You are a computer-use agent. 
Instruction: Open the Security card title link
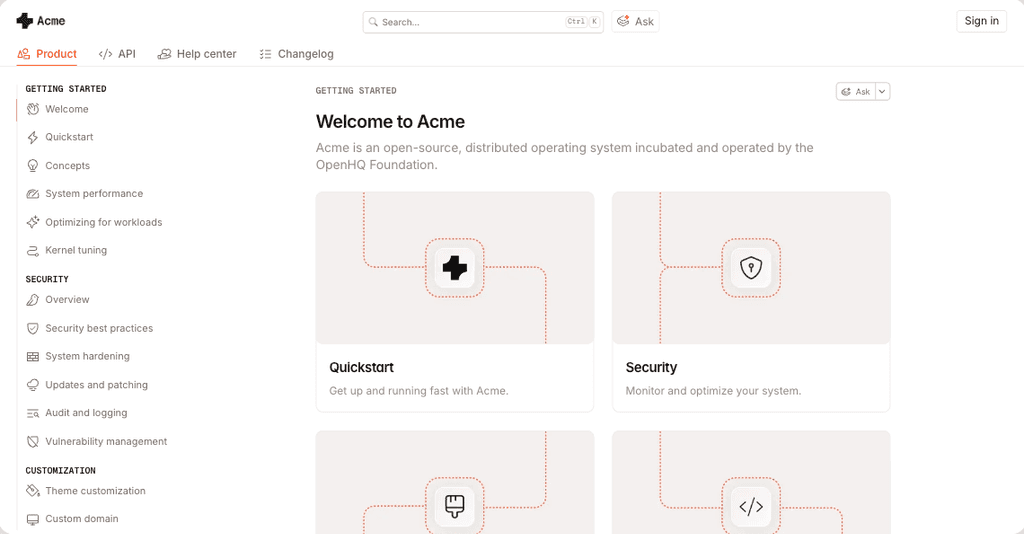pos(651,368)
